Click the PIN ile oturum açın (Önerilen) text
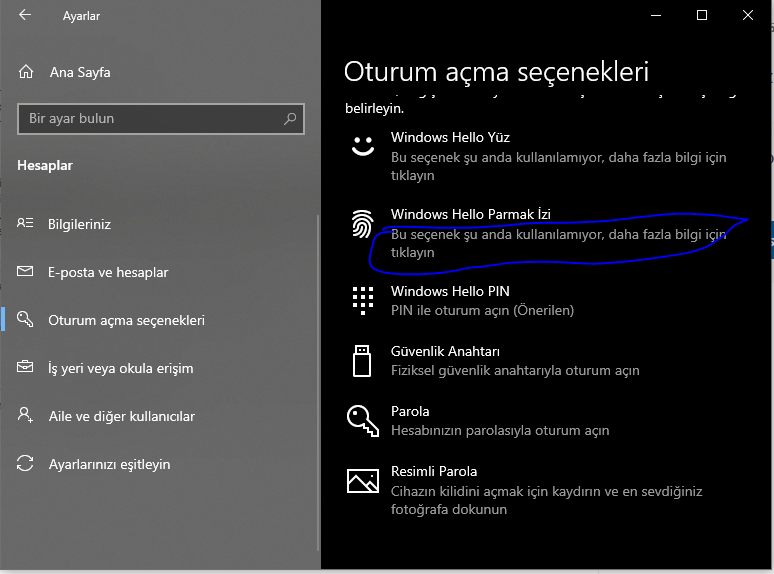 click(482, 310)
